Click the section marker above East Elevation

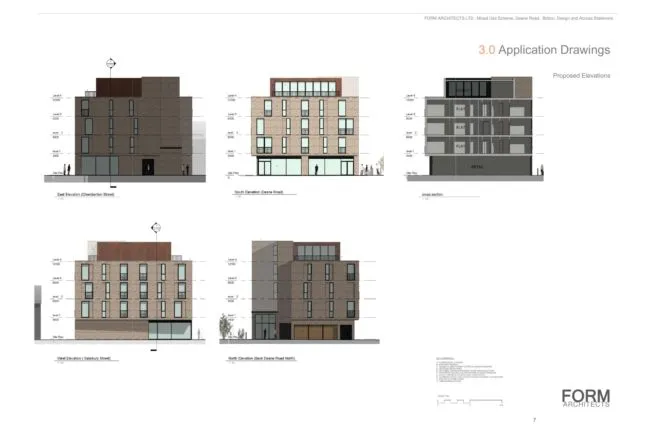click(111, 63)
